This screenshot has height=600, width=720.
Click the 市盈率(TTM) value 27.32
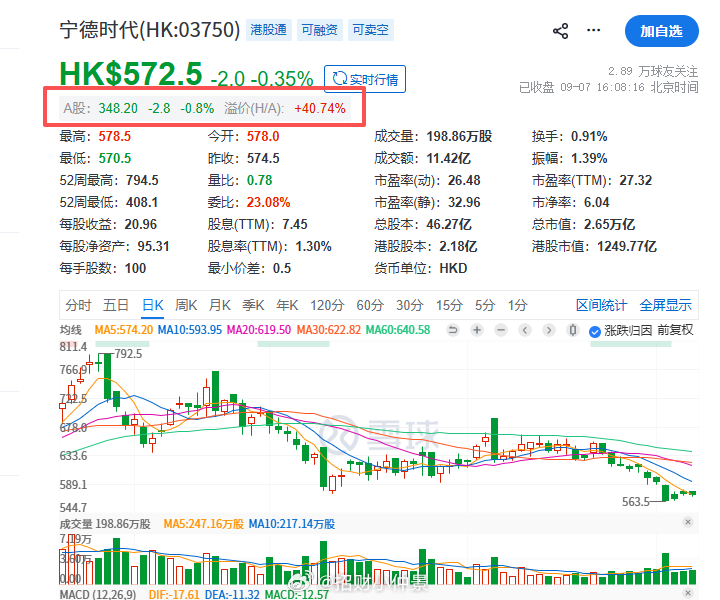click(636, 180)
